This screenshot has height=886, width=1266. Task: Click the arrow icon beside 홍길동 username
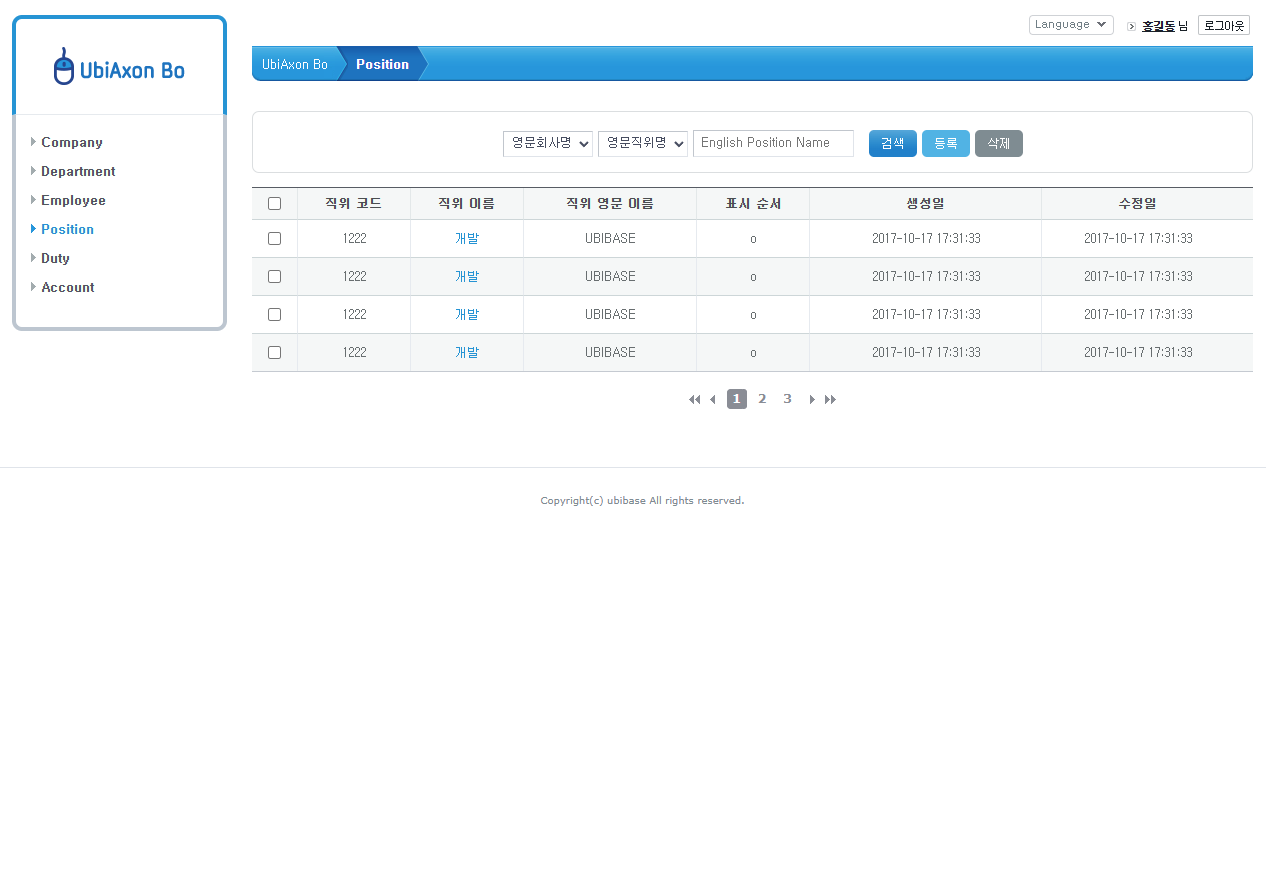pyautogui.click(x=1131, y=26)
